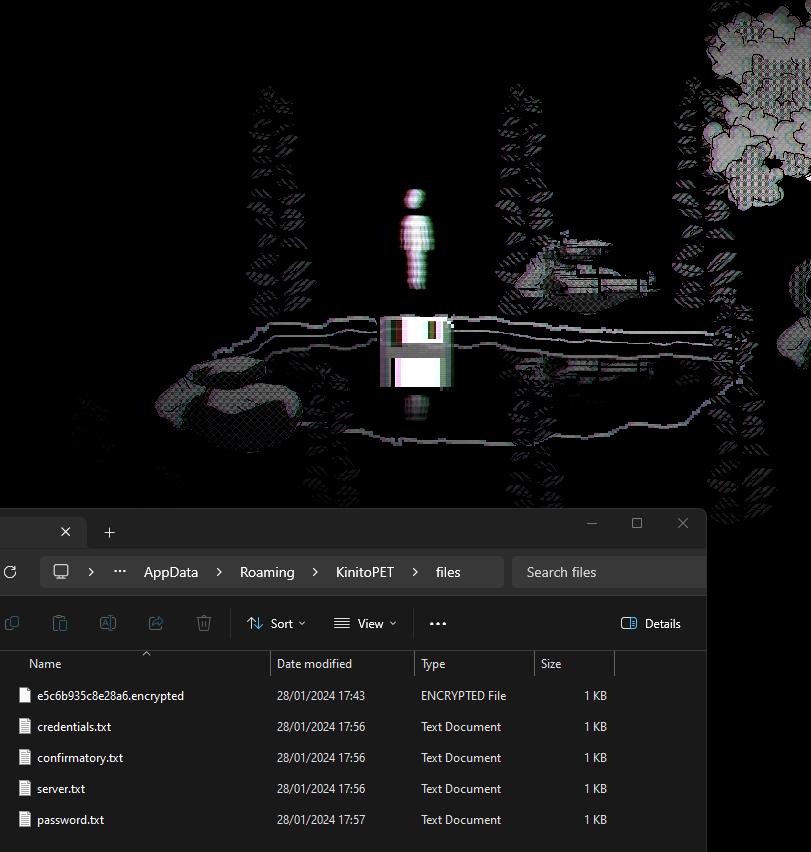
Task: Click the Delete trash icon
Action: tap(204, 623)
